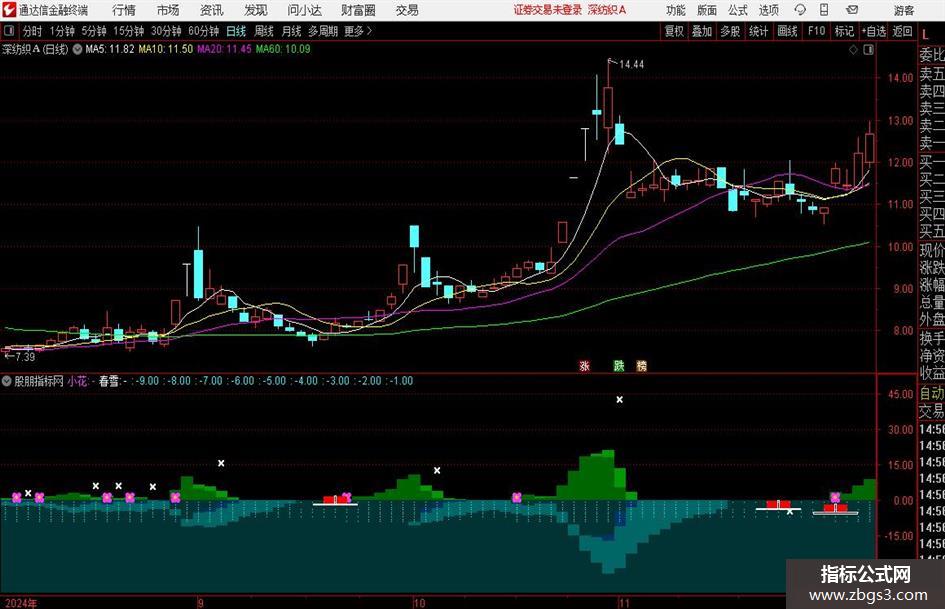Click the 画线 drawing button
The width and height of the screenshot is (945, 609).
(787, 31)
